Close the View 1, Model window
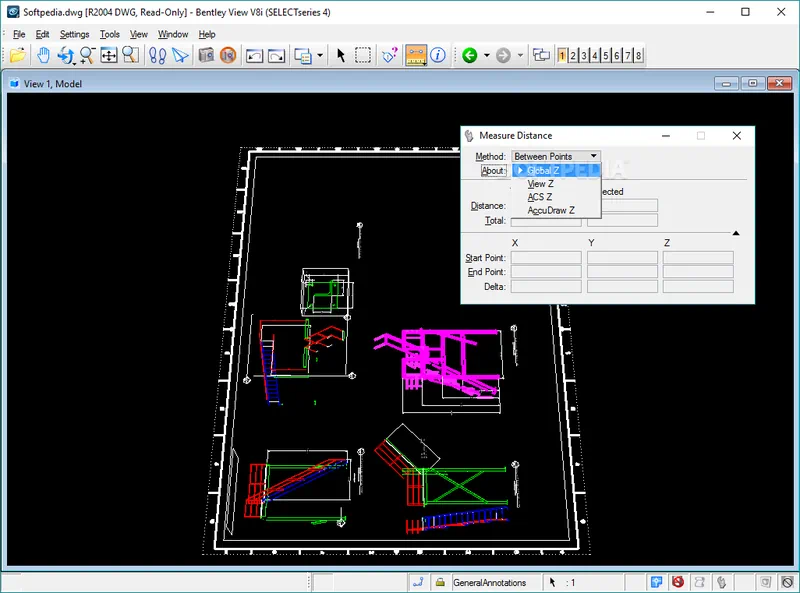This screenshot has width=800, height=593. 779,83
